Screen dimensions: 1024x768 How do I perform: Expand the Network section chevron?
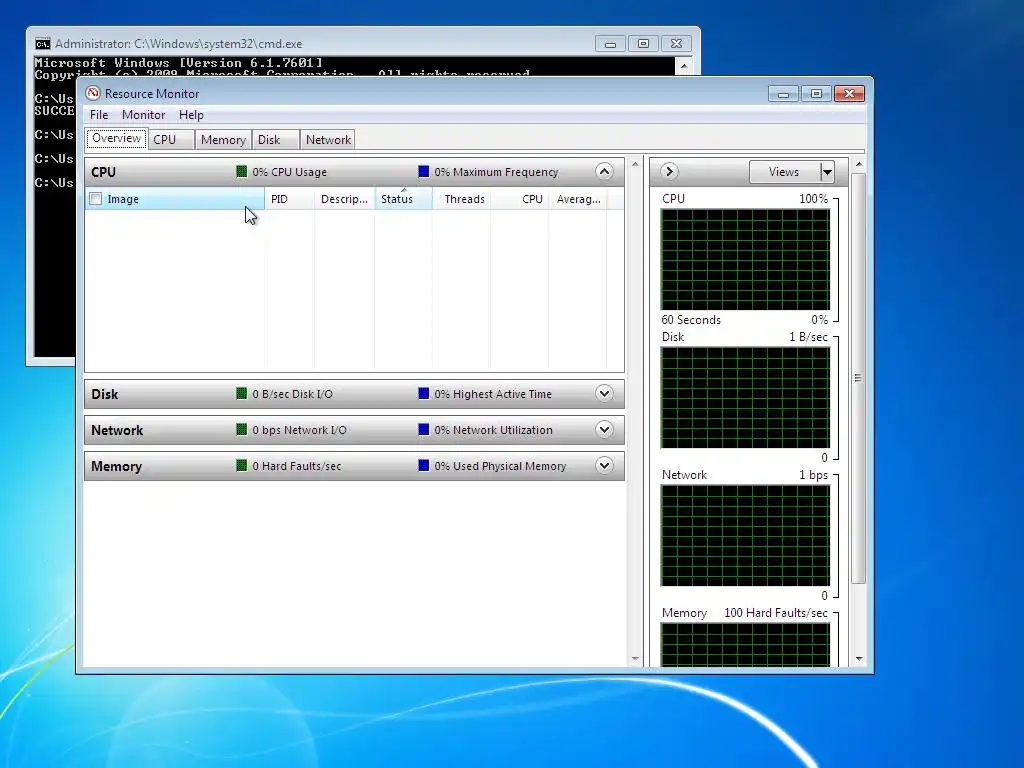click(604, 430)
